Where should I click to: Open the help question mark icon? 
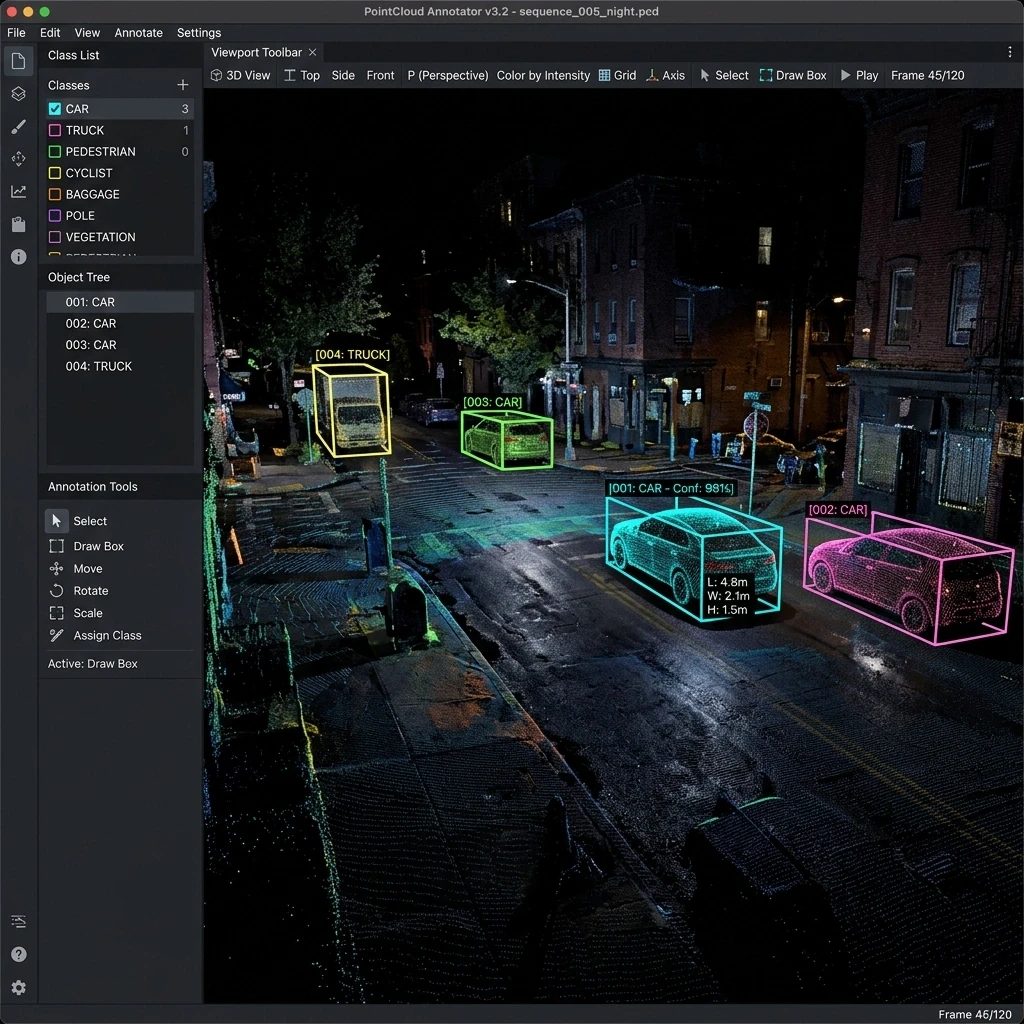pyautogui.click(x=18, y=955)
